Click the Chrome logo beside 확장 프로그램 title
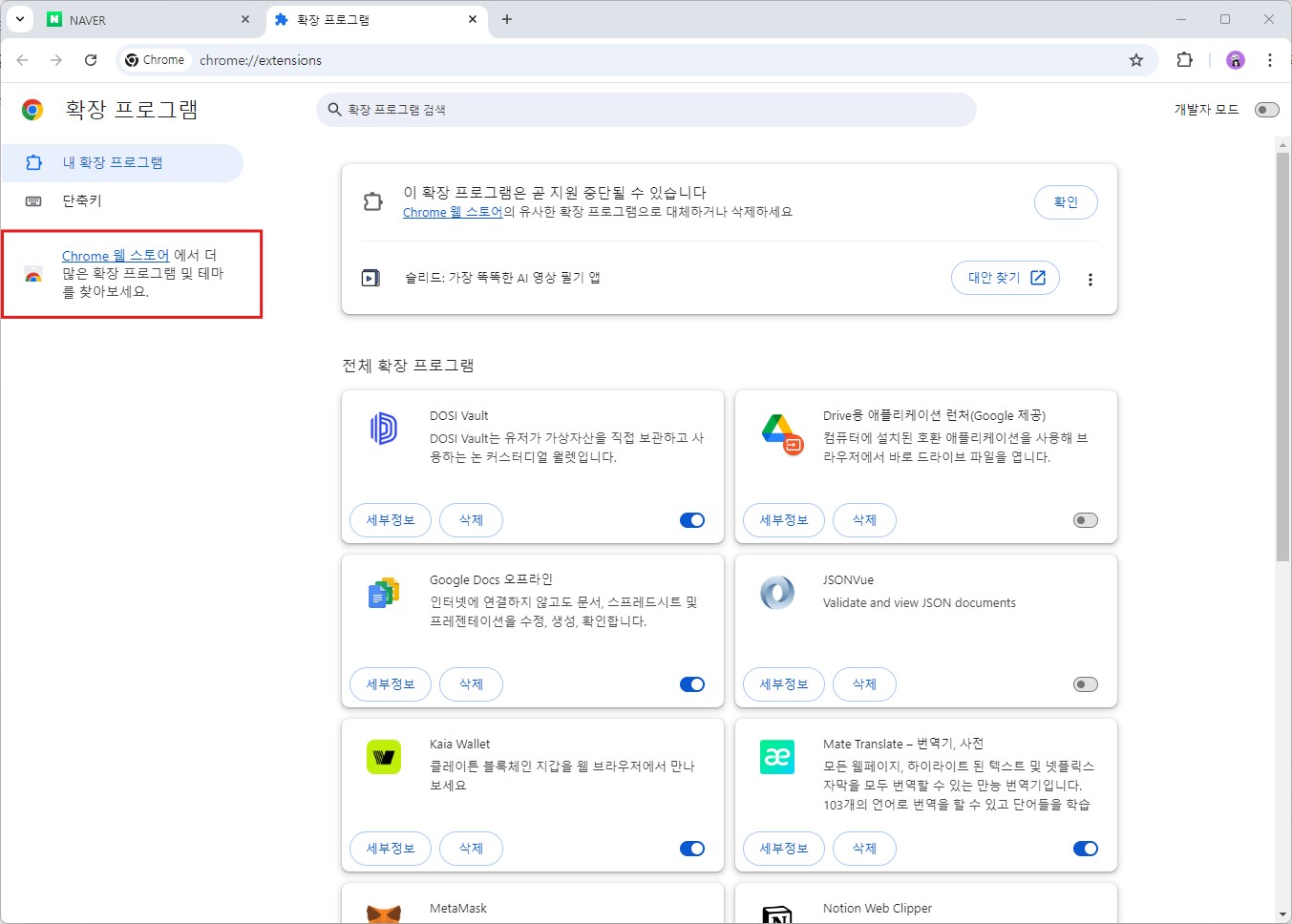This screenshot has height=924, width=1292. pos(32,110)
